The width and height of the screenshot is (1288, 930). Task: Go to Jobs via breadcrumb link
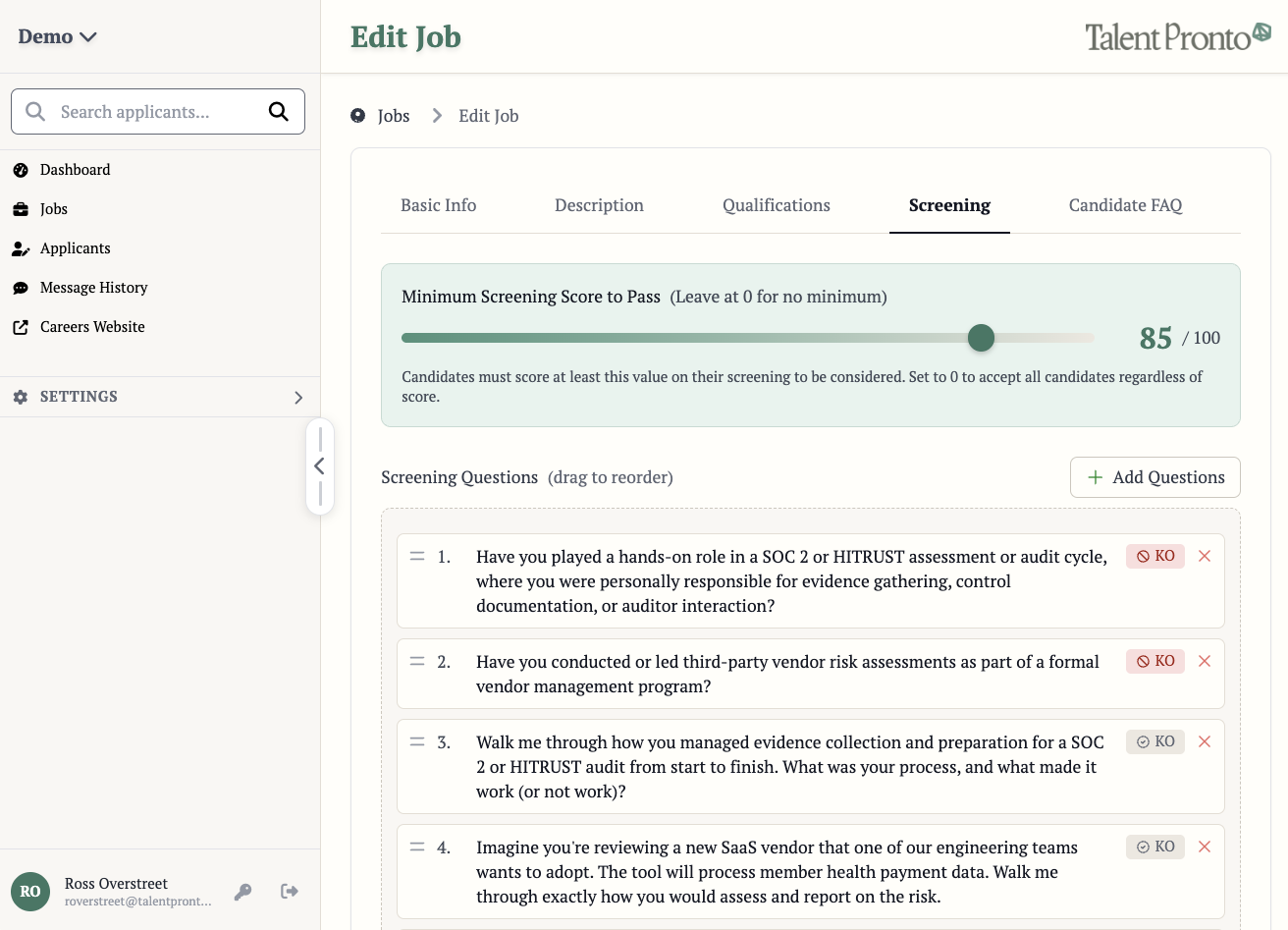[x=394, y=116]
